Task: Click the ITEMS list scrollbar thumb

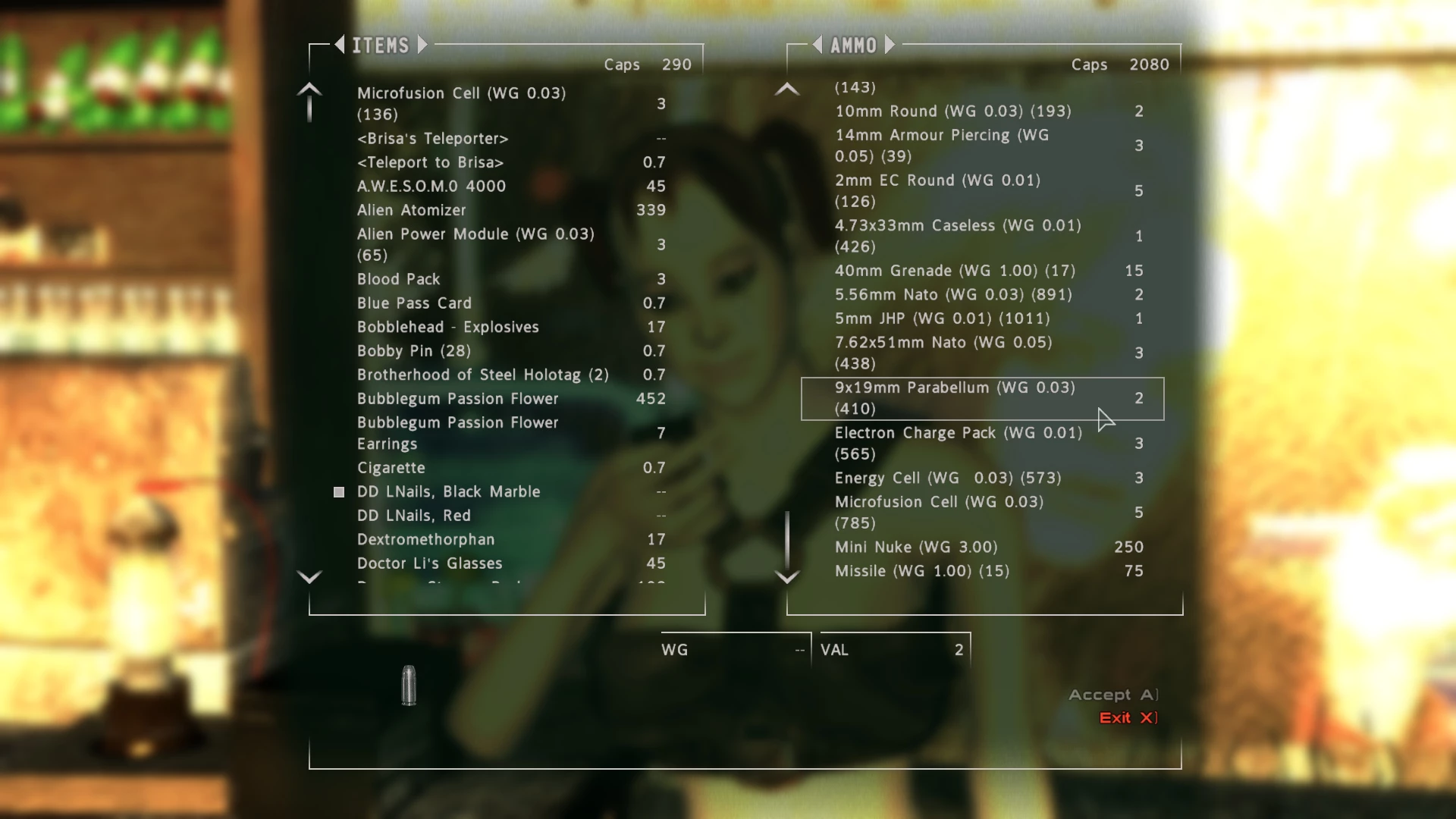Action: pyautogui.click(x=309, y=108)
